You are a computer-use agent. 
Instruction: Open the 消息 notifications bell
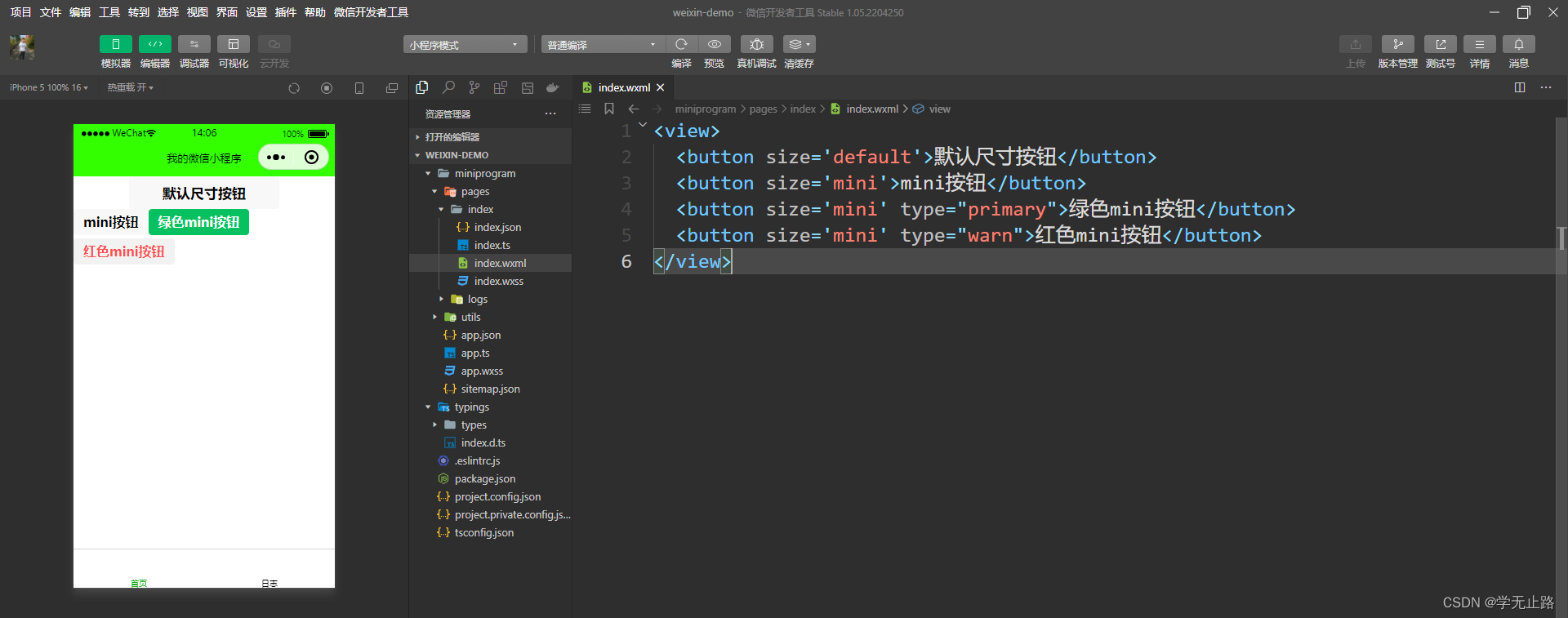pos(1519,44)
